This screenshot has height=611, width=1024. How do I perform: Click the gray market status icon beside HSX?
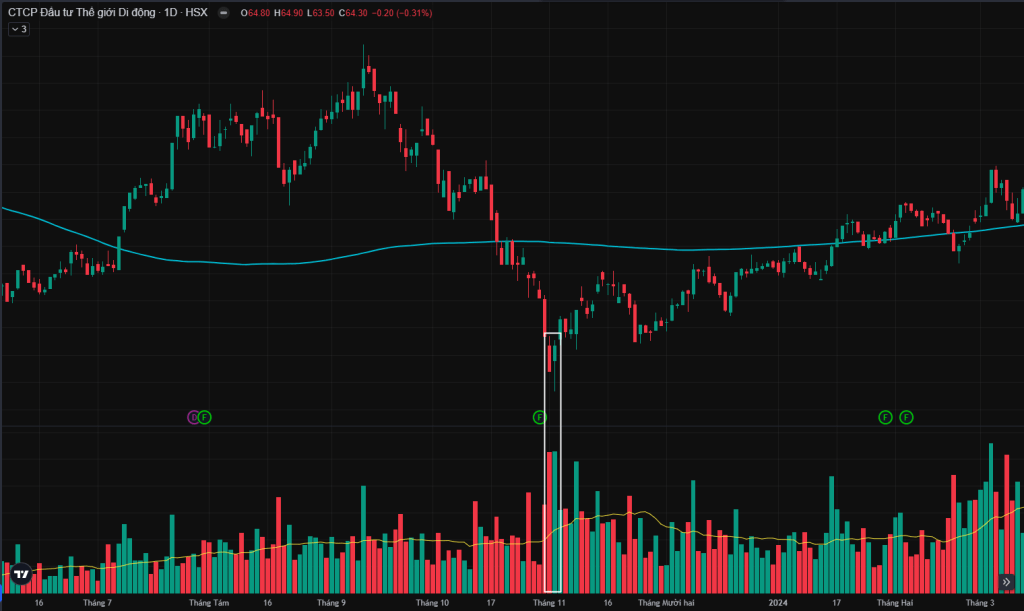coord(222,13)
